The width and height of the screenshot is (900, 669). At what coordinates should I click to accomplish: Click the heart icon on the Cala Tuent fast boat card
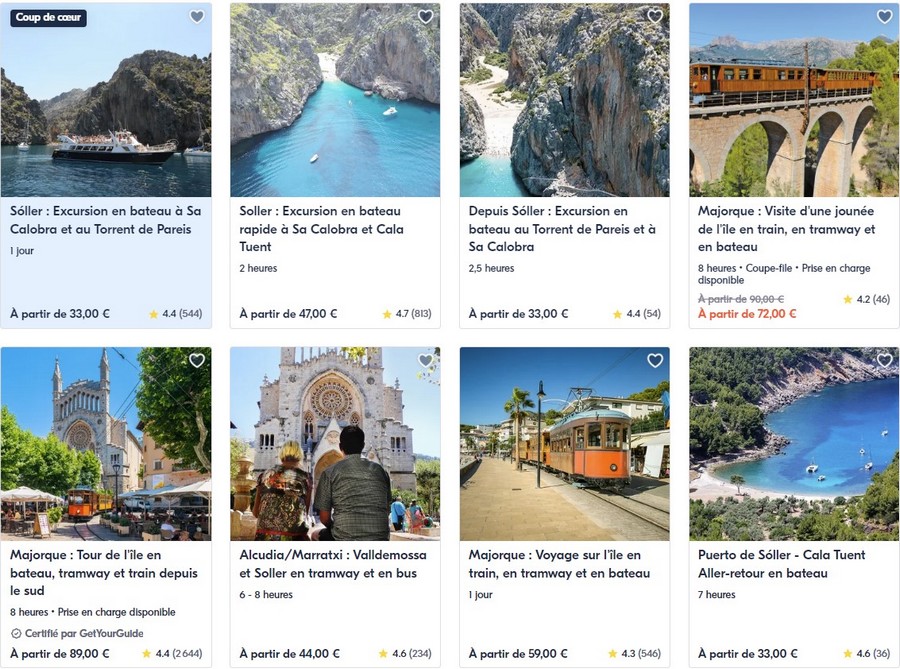425,17
